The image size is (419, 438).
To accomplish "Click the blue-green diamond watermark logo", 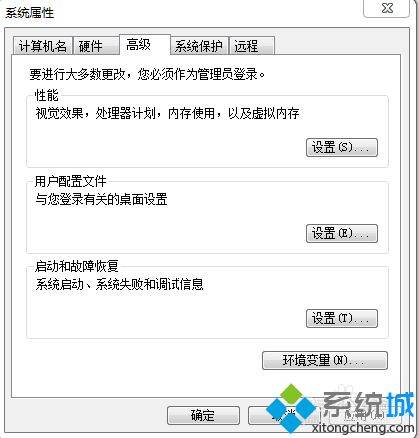I will coord(291,408).
